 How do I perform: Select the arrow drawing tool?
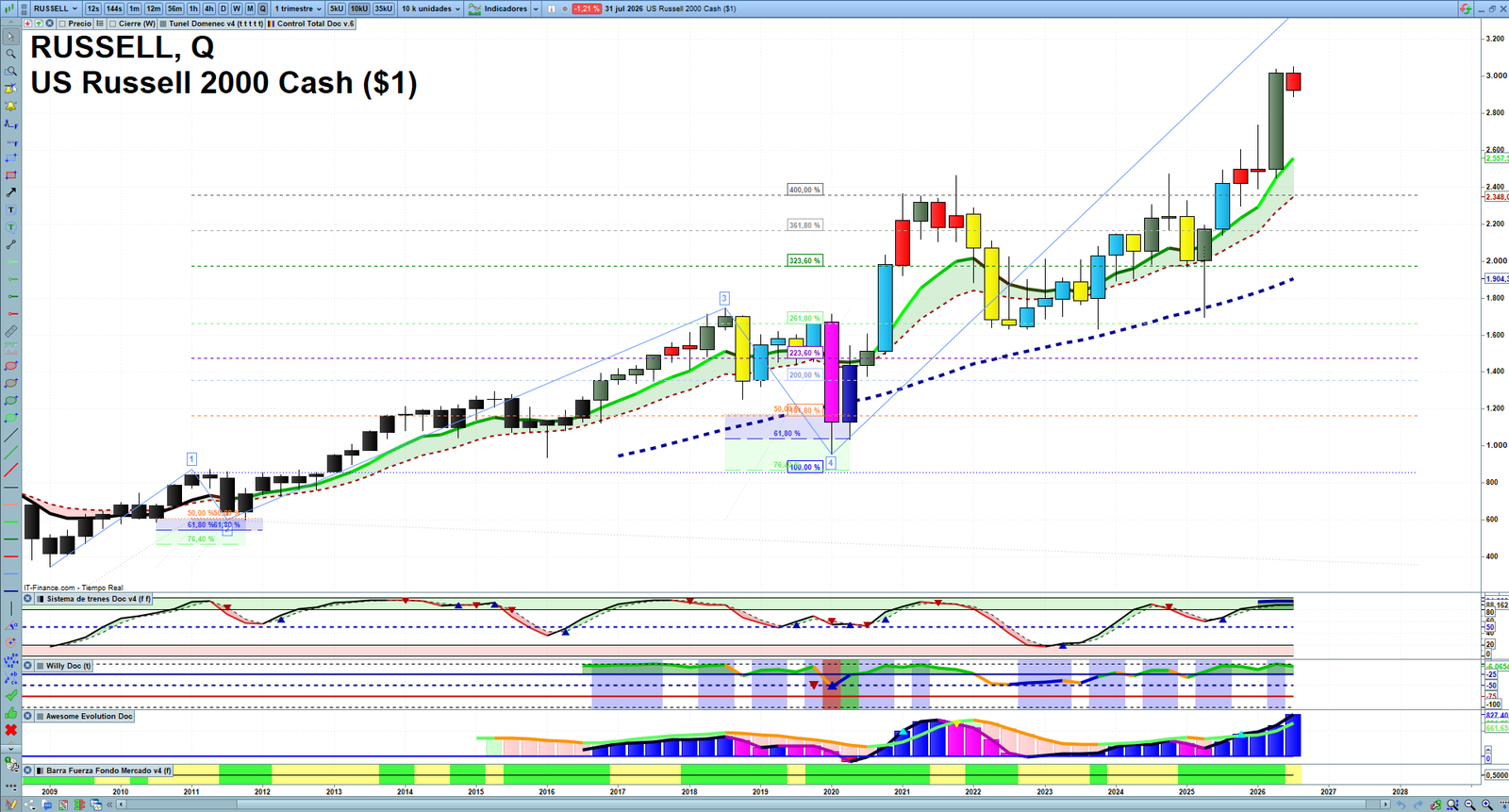click(11, 192)
